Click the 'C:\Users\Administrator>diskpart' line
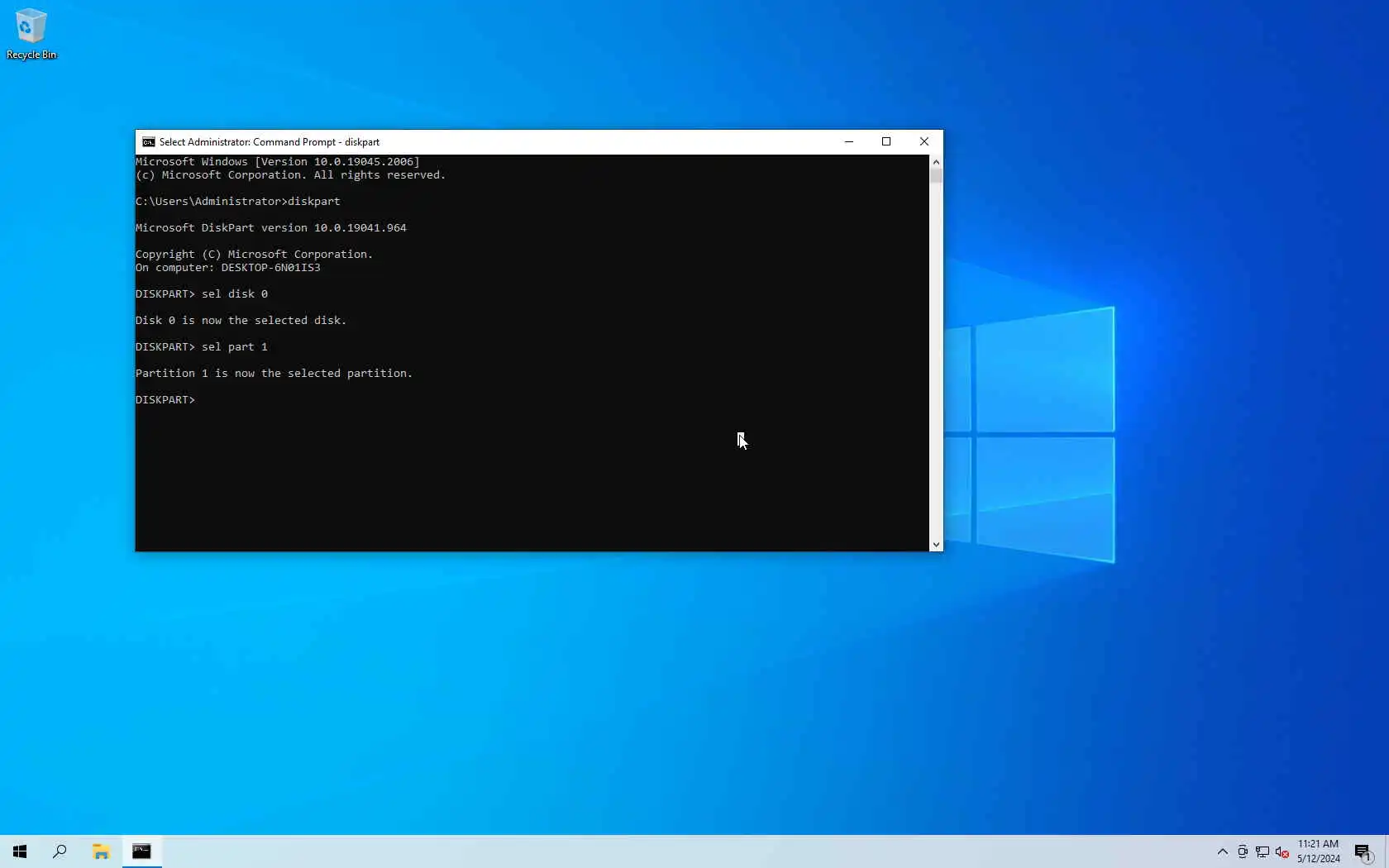The width and height of the screenshot is (1389, 868). [238, 202]
